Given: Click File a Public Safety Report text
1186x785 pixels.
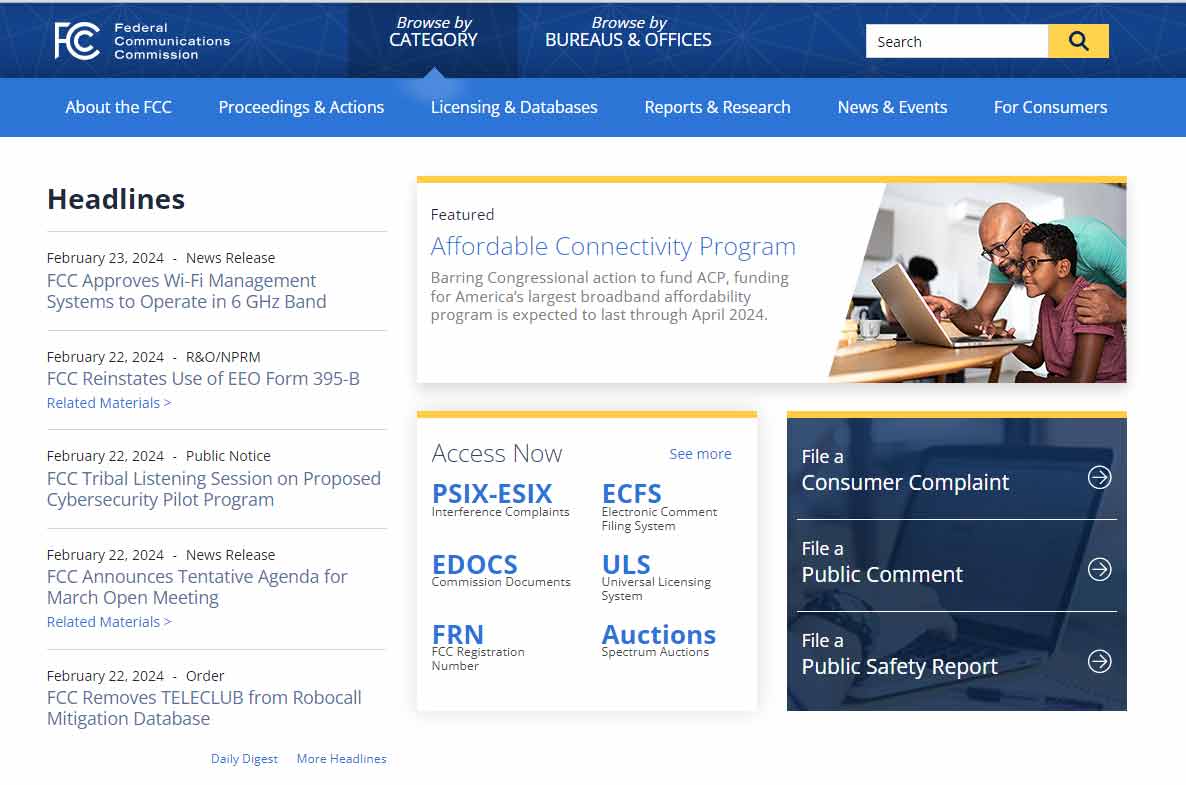Looking at the screenshot, I should (x=899, y=655).
